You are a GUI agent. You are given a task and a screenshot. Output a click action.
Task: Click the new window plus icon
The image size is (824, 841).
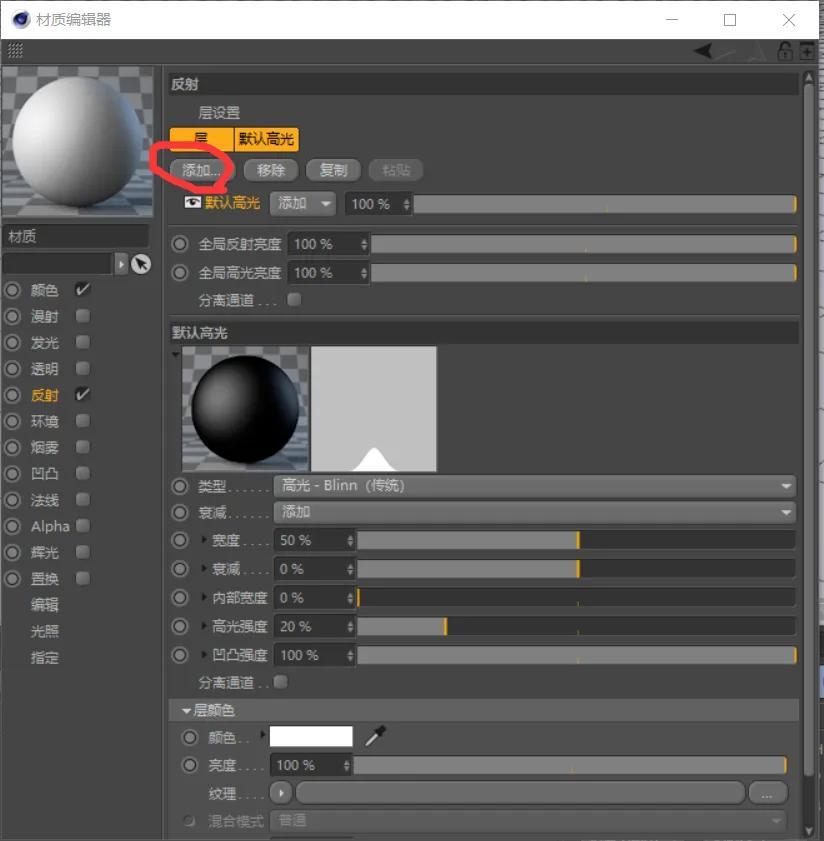(x=806, y=51)
